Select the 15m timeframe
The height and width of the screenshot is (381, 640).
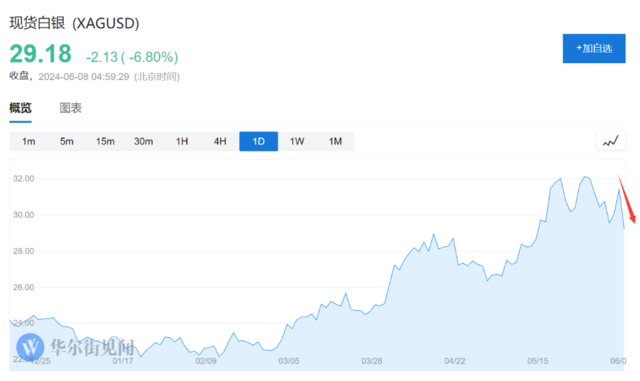(105, 141)
